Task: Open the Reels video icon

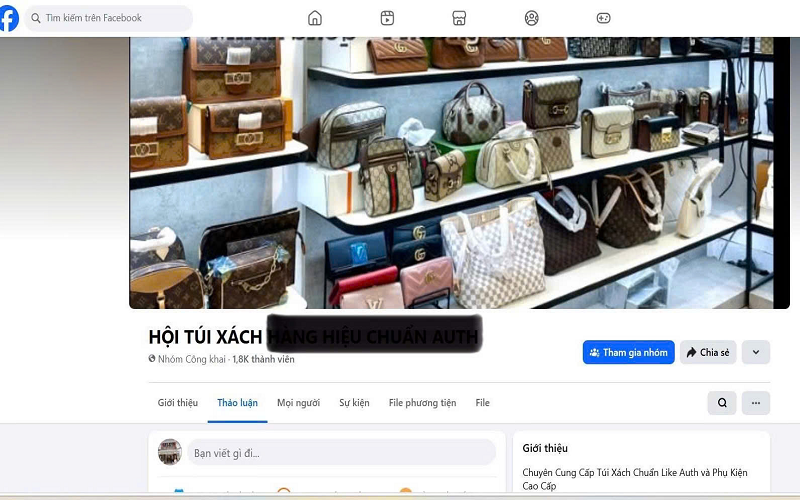Action: click(387, 18)
